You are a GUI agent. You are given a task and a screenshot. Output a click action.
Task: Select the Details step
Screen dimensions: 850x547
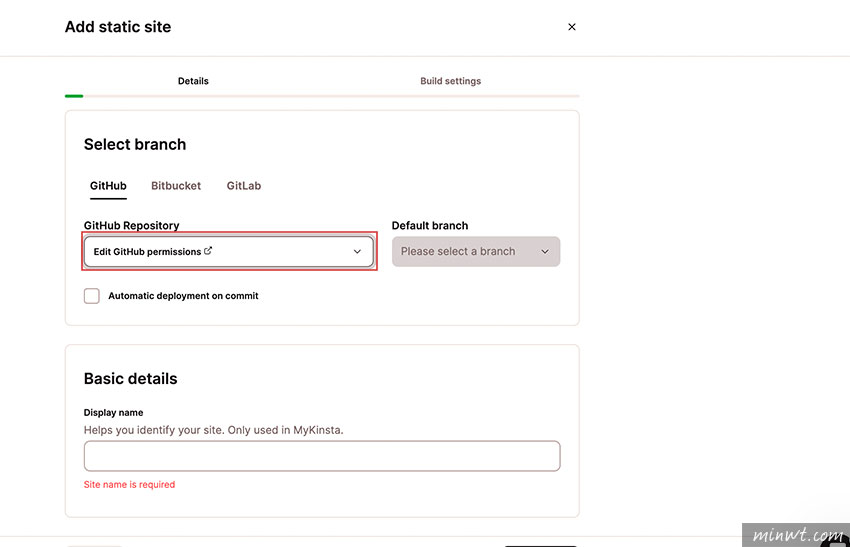193,81
